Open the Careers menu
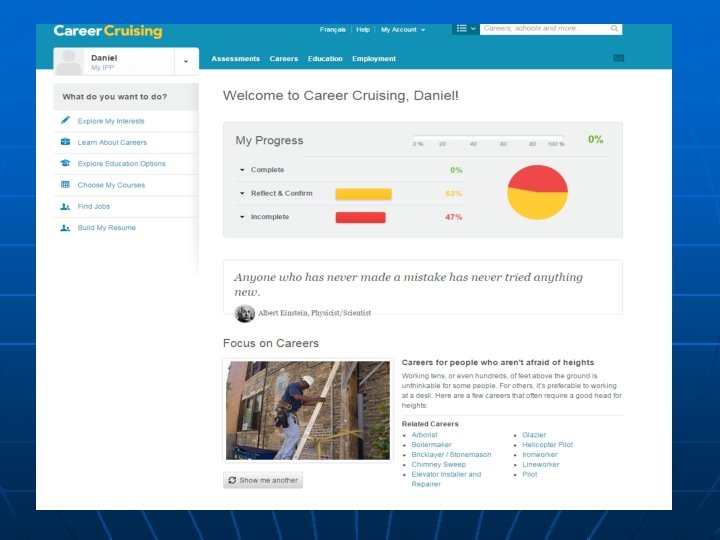The image size is (720, 540). coord(284,59)
